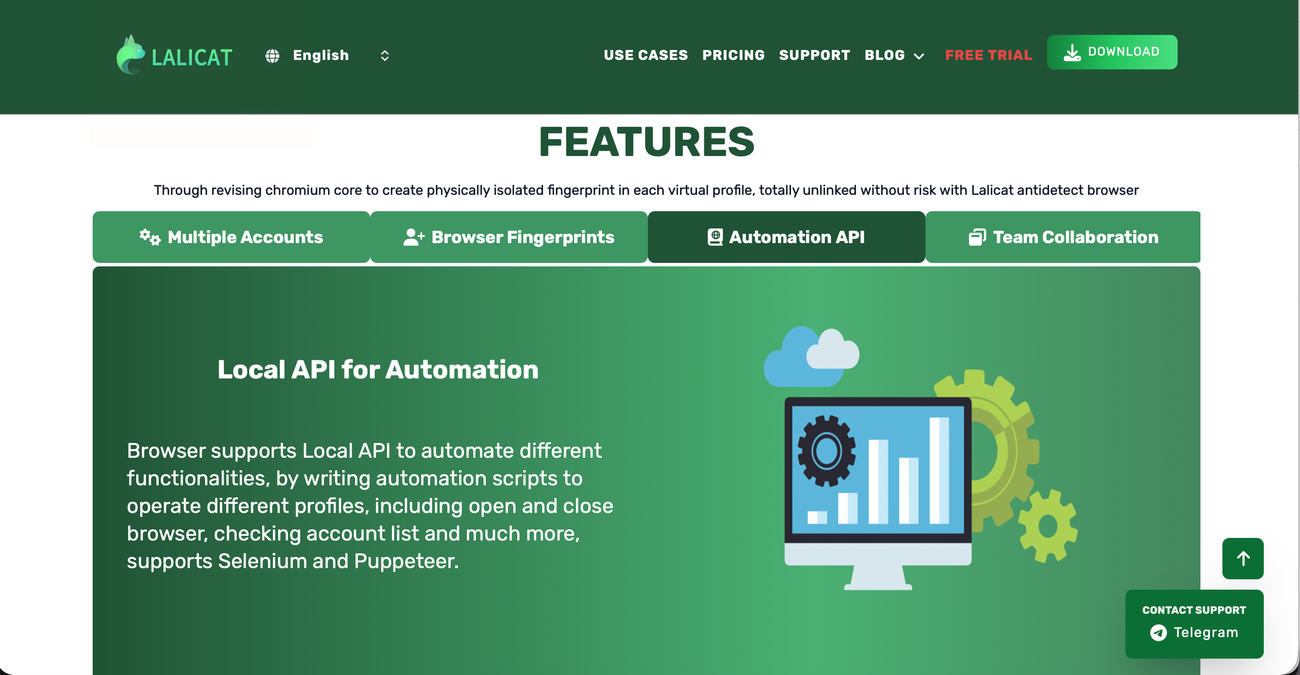Switch to the Multiple Accounts tab
Image resolution: width=1300 pixels, height=675 pixels.
[231, 237]
